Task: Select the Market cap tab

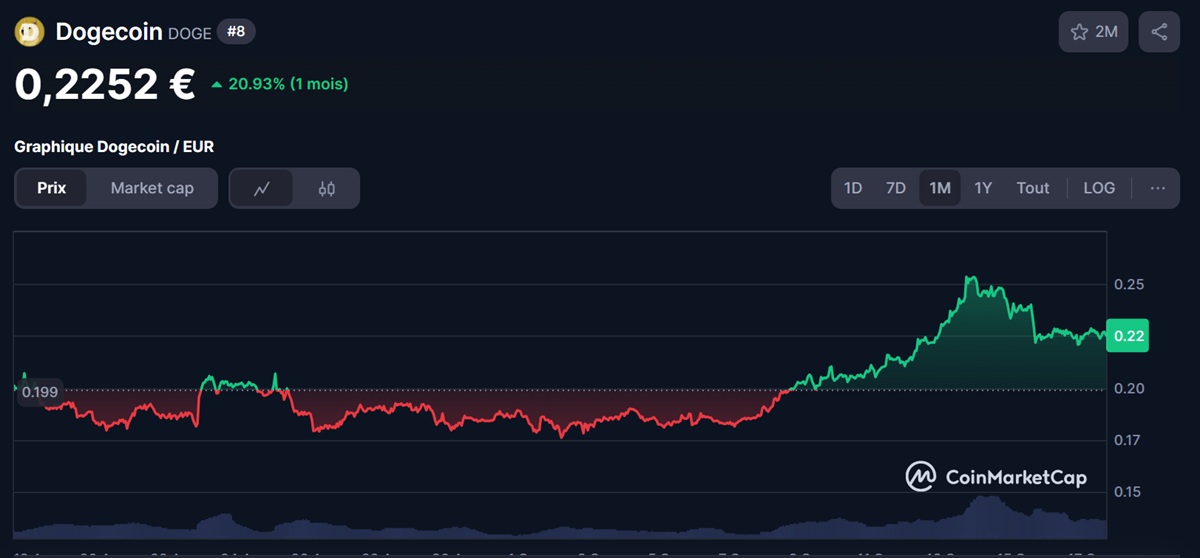Action: (x=152, y=188)
